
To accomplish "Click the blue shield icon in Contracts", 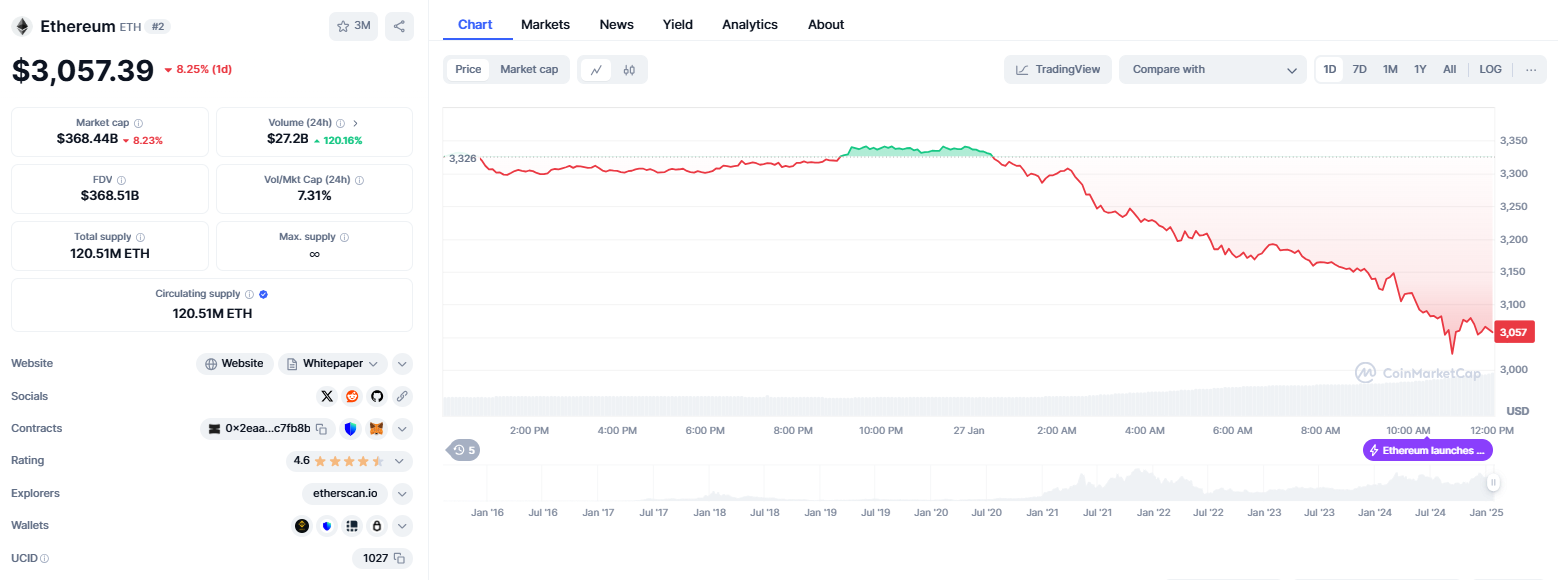I will pyautogui.click(x=350, y=428).
